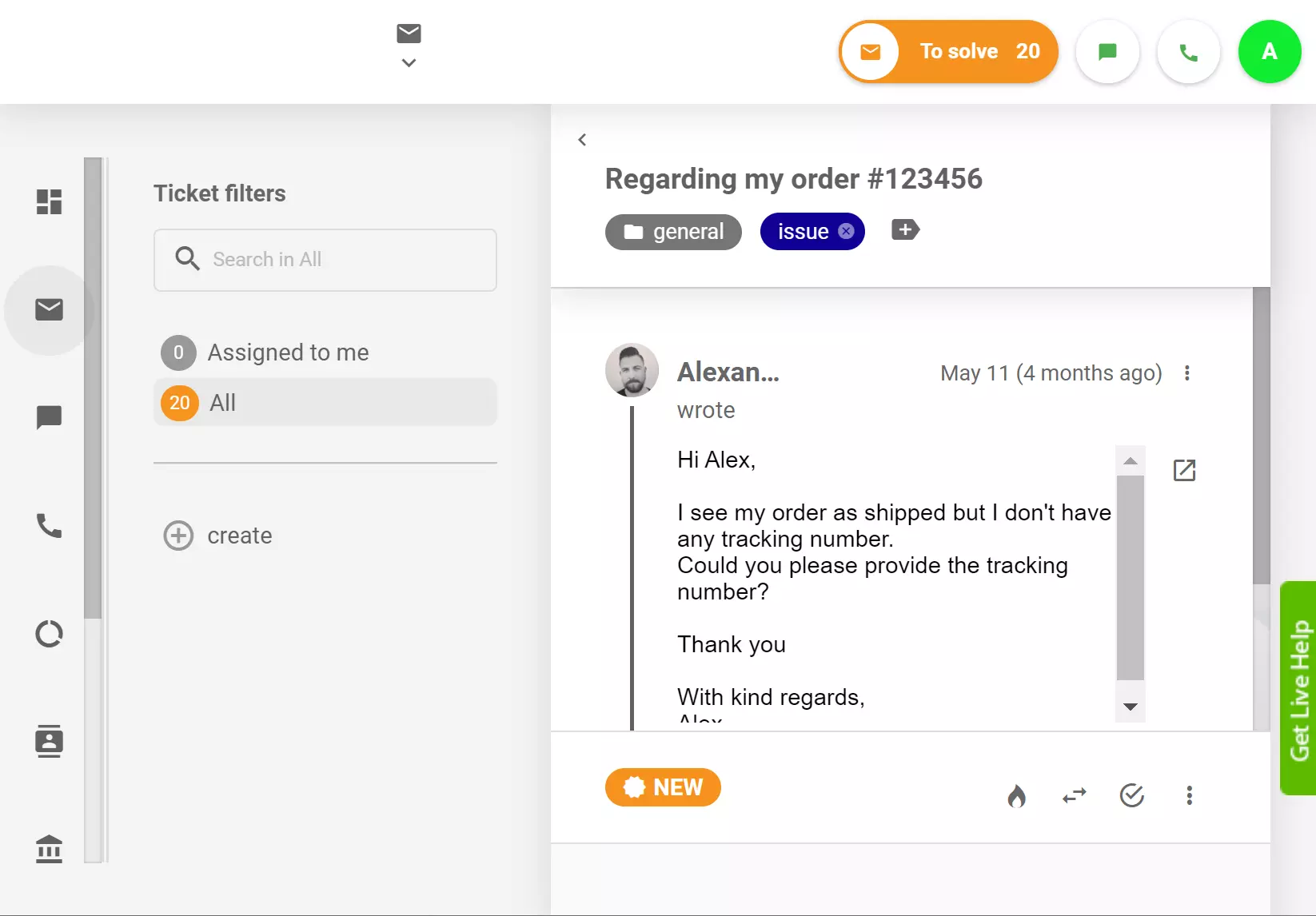Open the Dashboard panel
Viewport: 1316px width, 916px height.
click(x=49, y=201)
